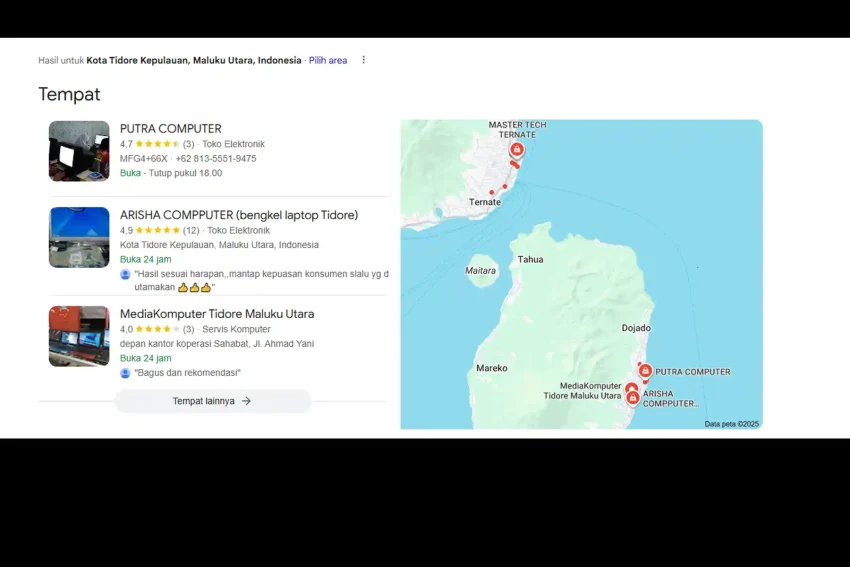Open the Pilih area link
This screenshot has width=850, height=567.
[x=328, y=60]
